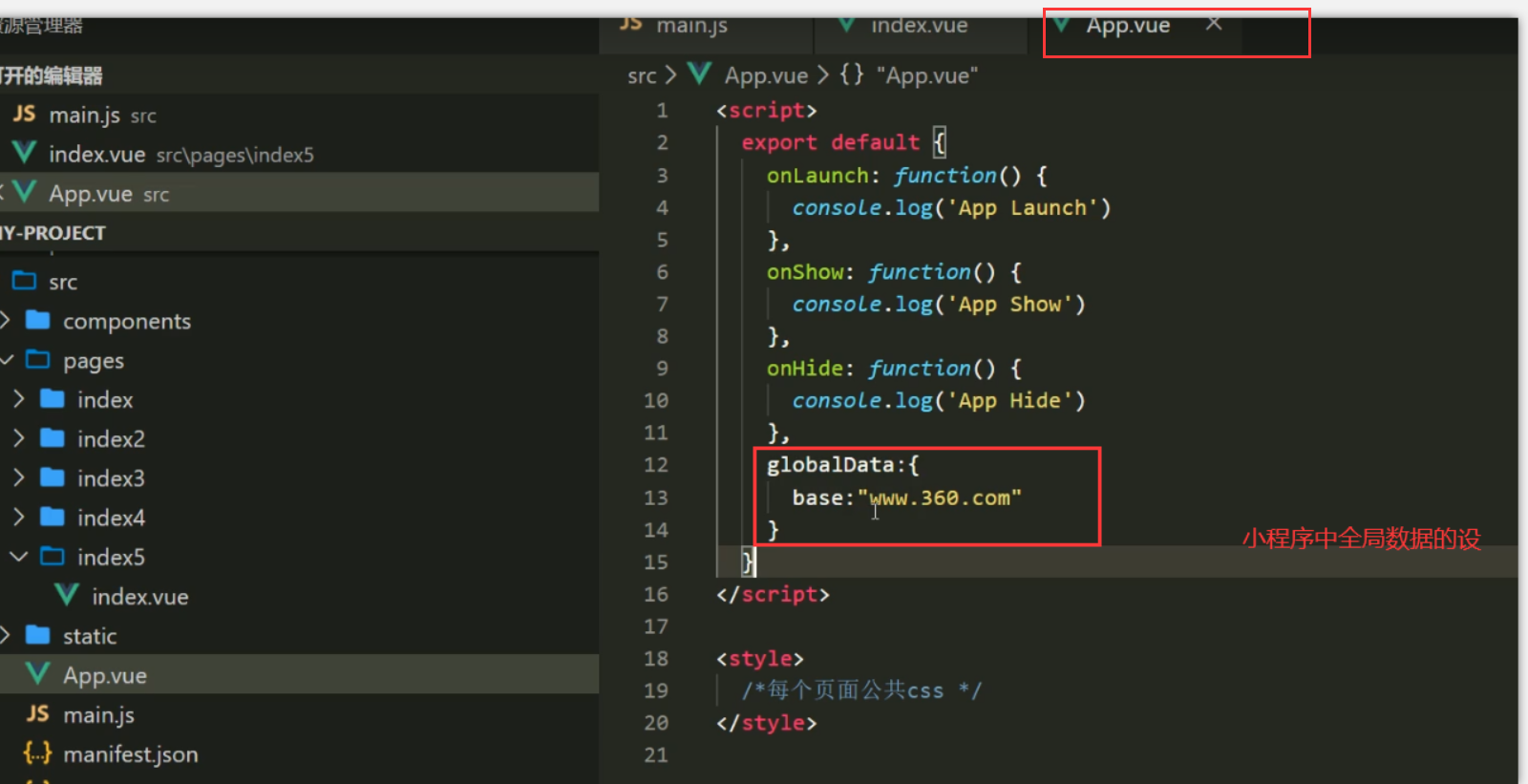Click Vue icon of index.vue under index5
The width and height of the screenshot is (1528, 784).
click(67, 595)
